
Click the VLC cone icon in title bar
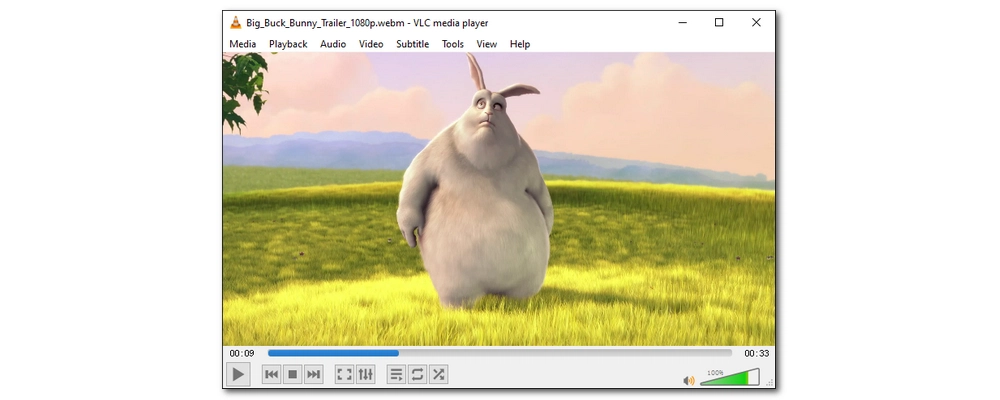[236, 22]
